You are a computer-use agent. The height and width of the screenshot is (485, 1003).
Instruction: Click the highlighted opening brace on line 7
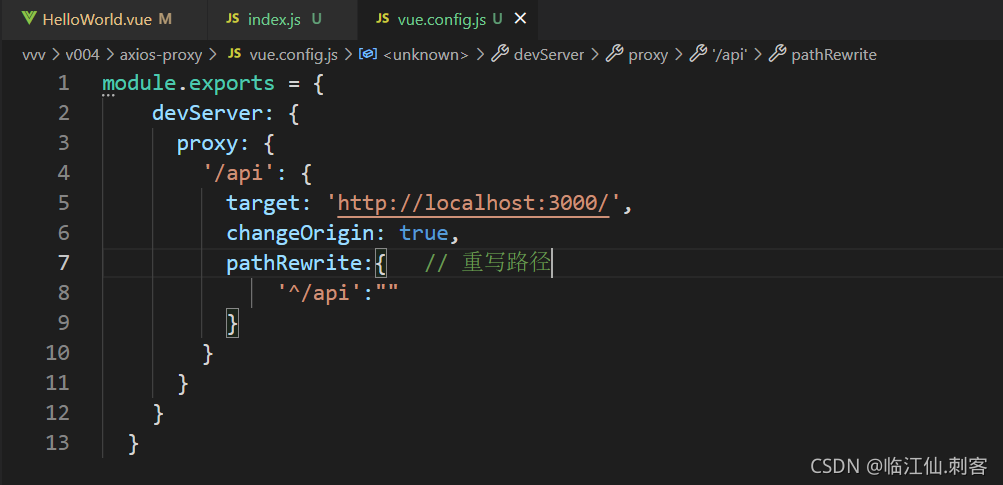(x=381, y=263)
